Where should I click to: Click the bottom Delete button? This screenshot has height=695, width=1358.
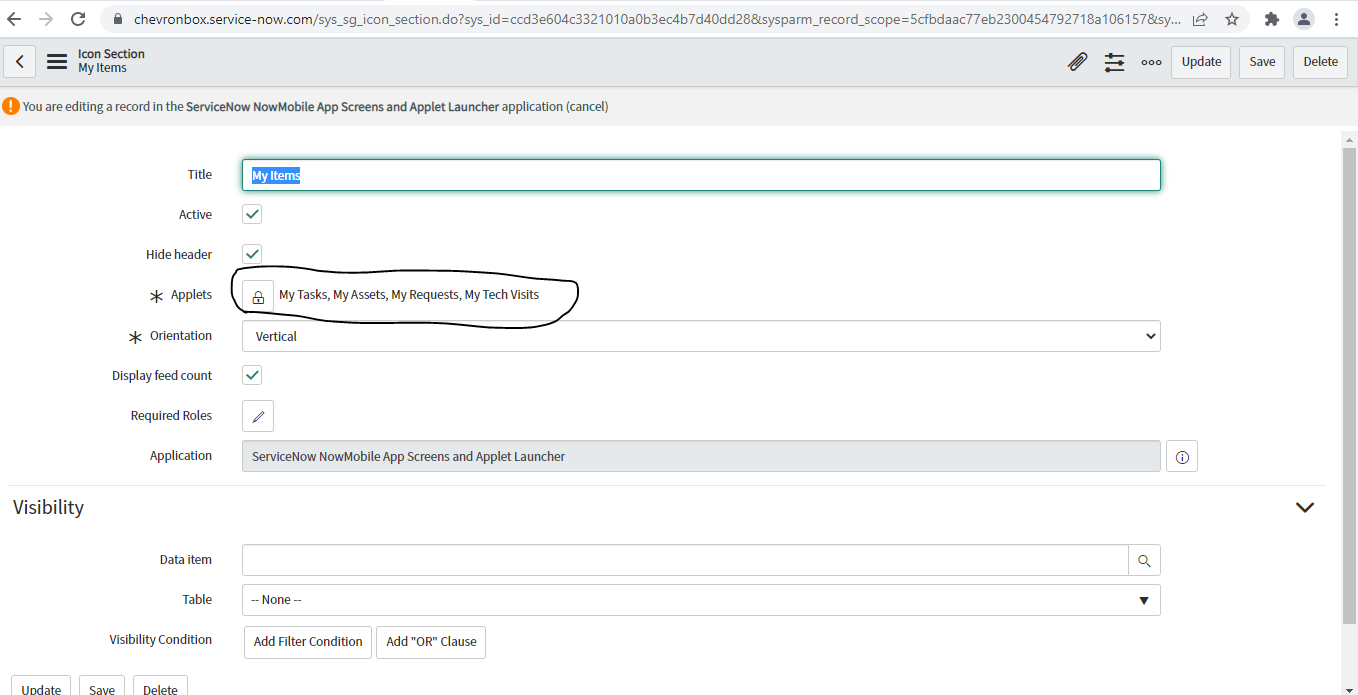click(160, 686)
